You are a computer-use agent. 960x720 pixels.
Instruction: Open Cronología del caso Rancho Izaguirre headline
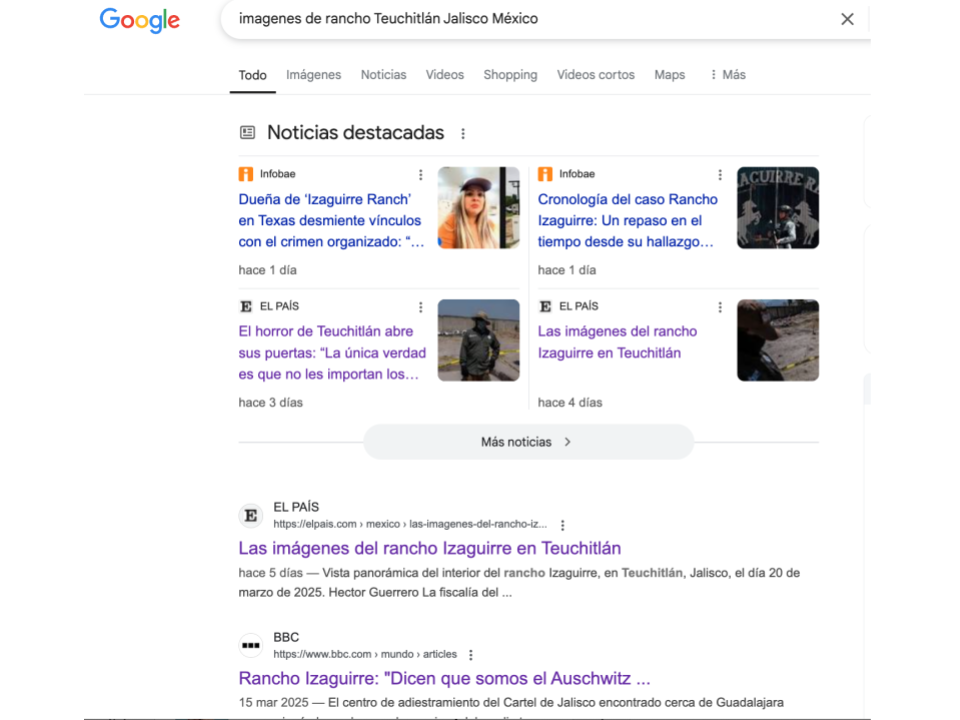tap(627, 220)
